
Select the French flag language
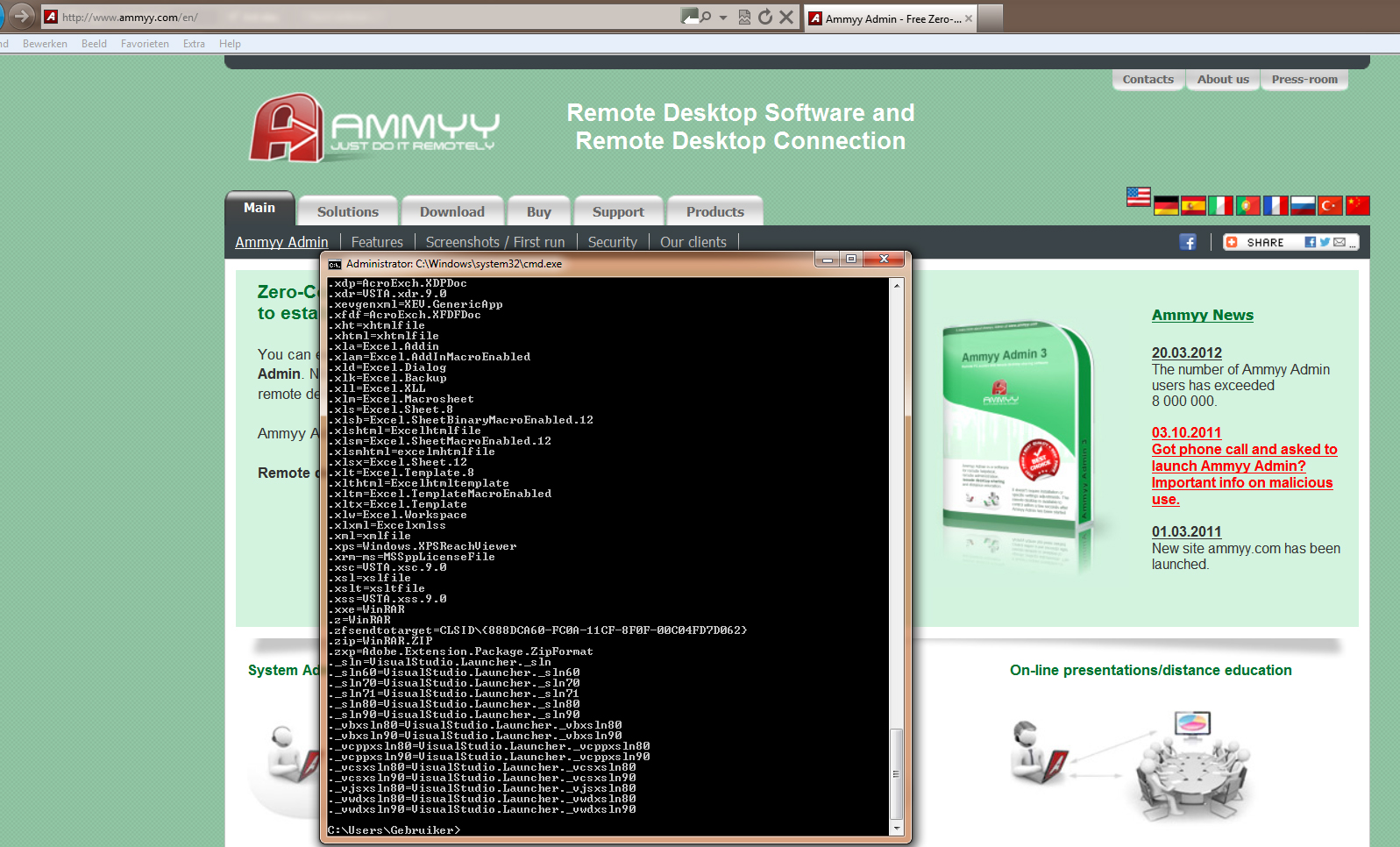1276,206
